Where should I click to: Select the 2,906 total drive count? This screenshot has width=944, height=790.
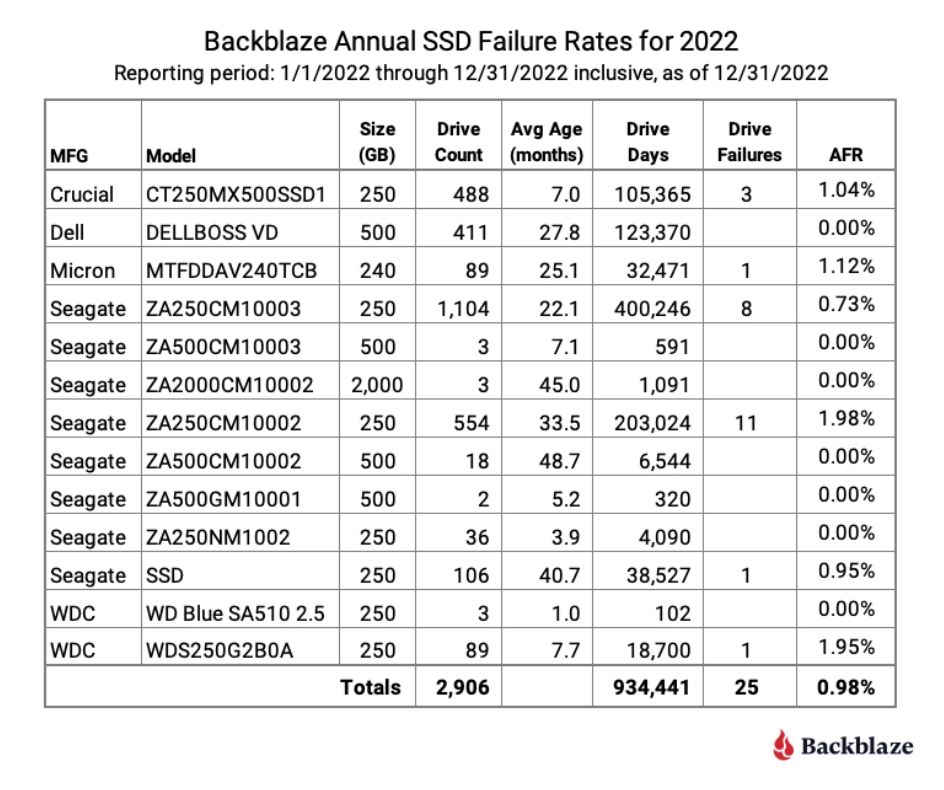click(x=459, y=687)
